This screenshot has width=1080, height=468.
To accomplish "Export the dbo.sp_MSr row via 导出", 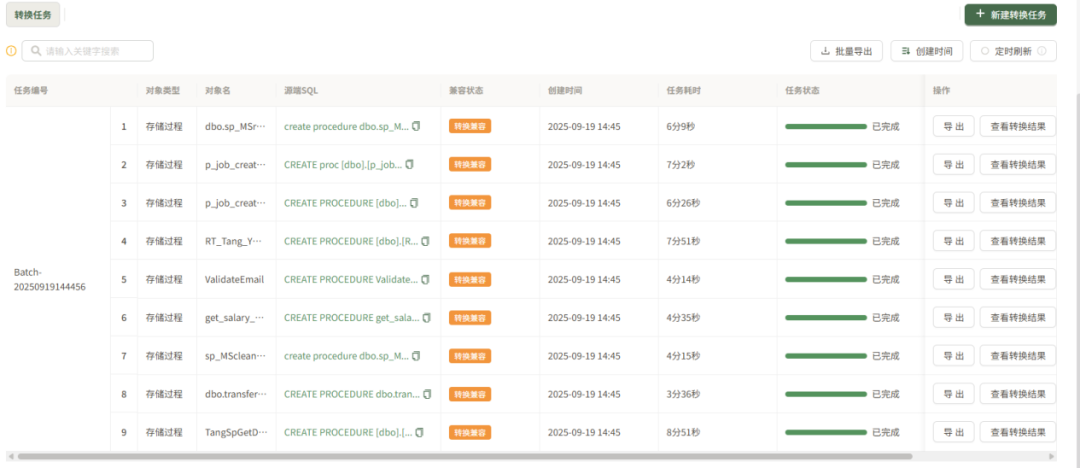I will pos(953,127).
